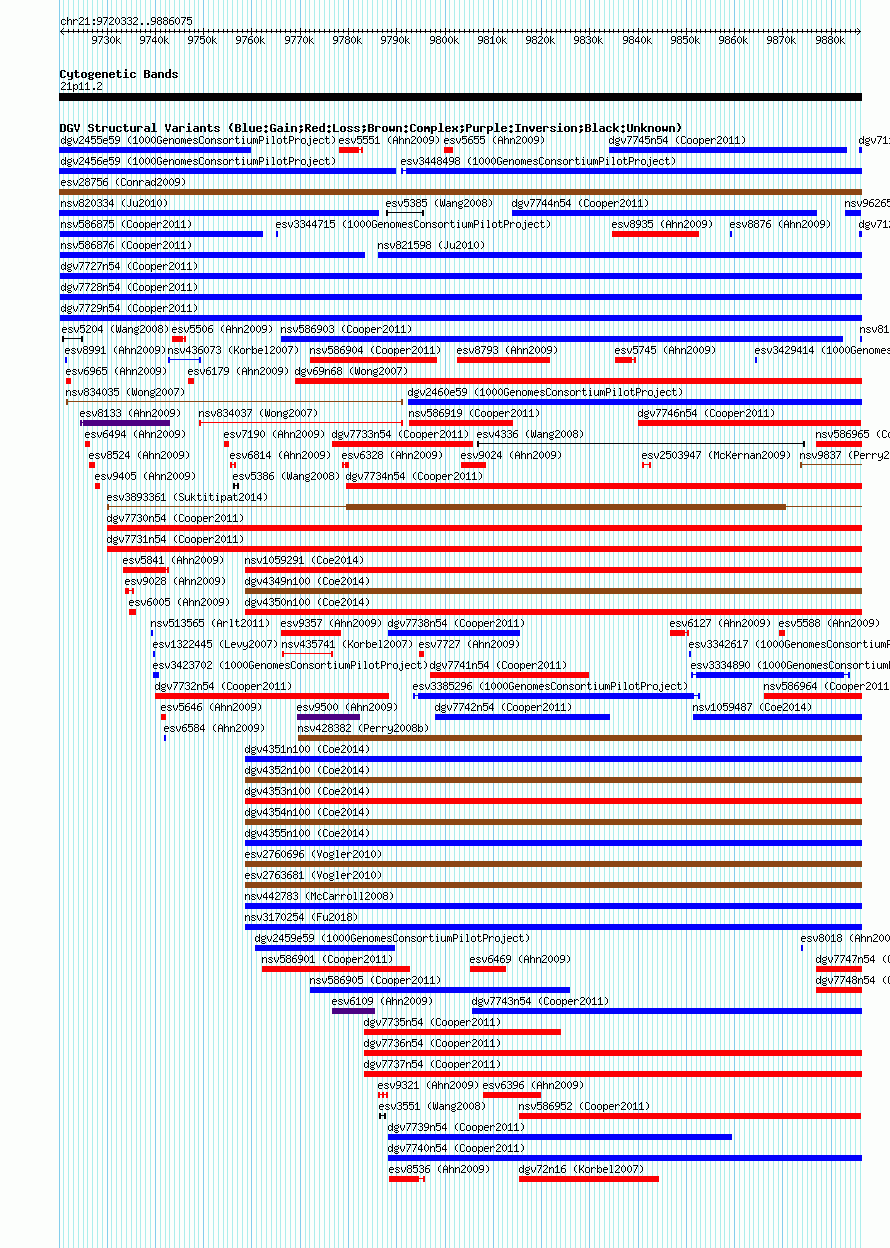Select the esv4336 (Wang2008) label
This screenshot has width=890, height=1248.
coord(530,434)
